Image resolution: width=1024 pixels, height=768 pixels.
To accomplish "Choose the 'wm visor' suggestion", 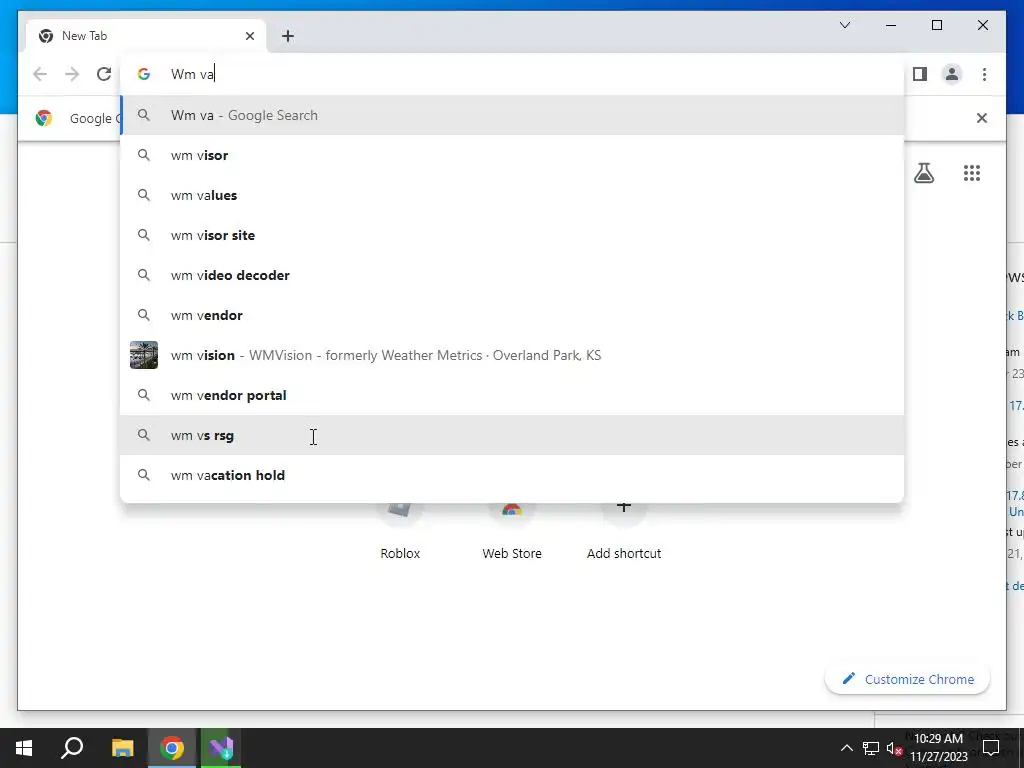I will [x=512, y=155].
